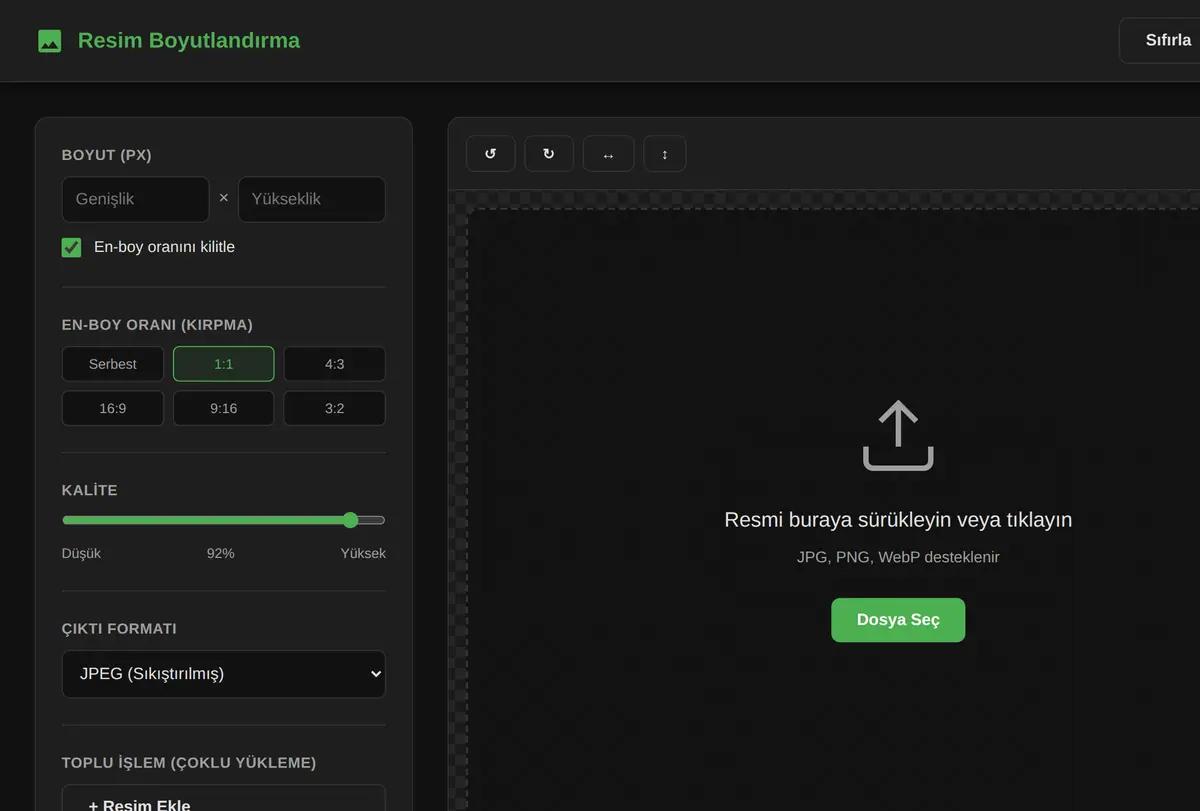The image size is (1200, 811).
Task: Flip image vertically with arrow icon
Action: click(x=665, y=154)
